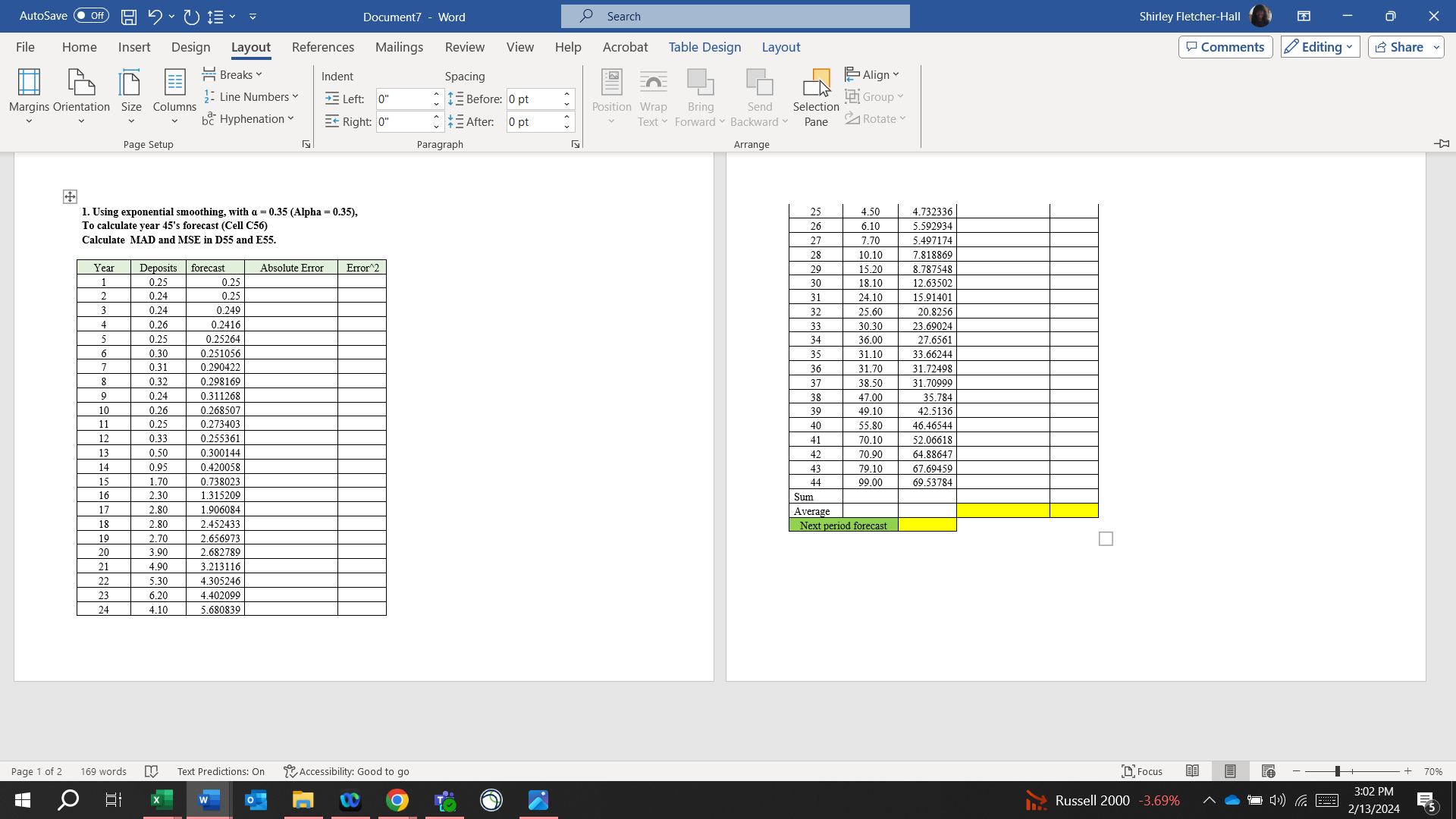Viewport: 1456px width, 819px height.
Task: Open the References tab
Action: [322, 47]
